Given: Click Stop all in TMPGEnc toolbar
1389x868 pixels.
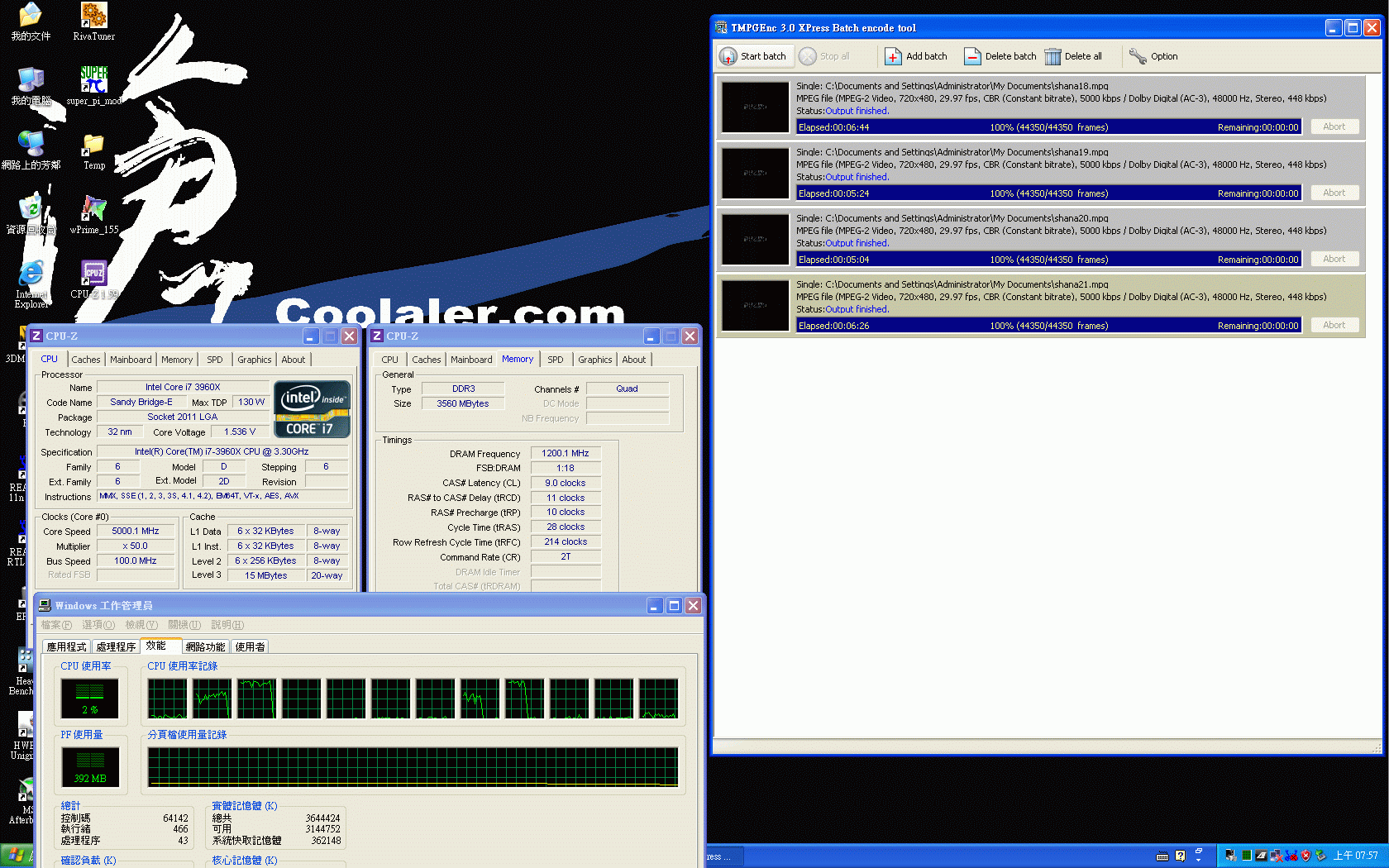Looking at the screenshot, I should tap(825, 56).
